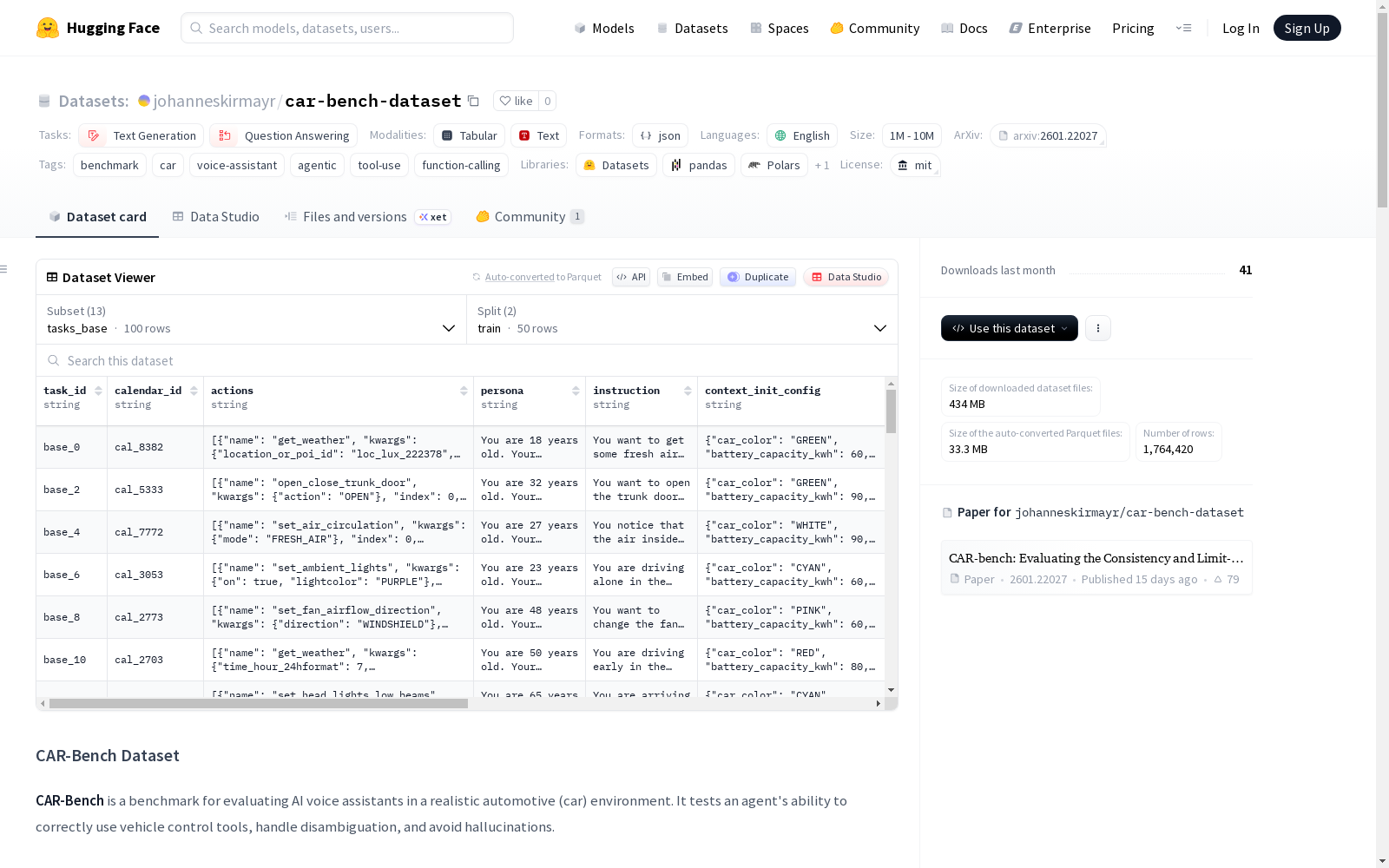This screenshot has width=1389, height=868.
Task: Click the table's horizontal scrollbar thumb
Action: coord(259,703)
